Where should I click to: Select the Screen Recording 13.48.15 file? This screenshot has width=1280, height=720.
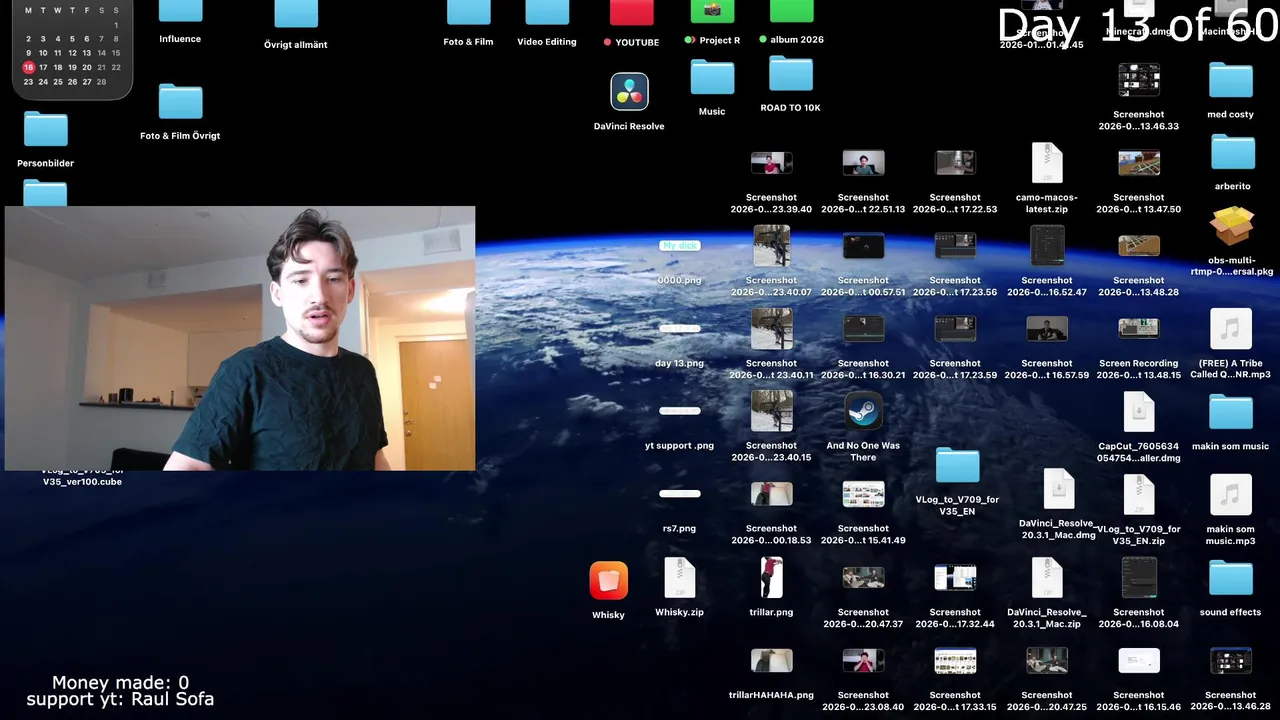point(1139,328)
